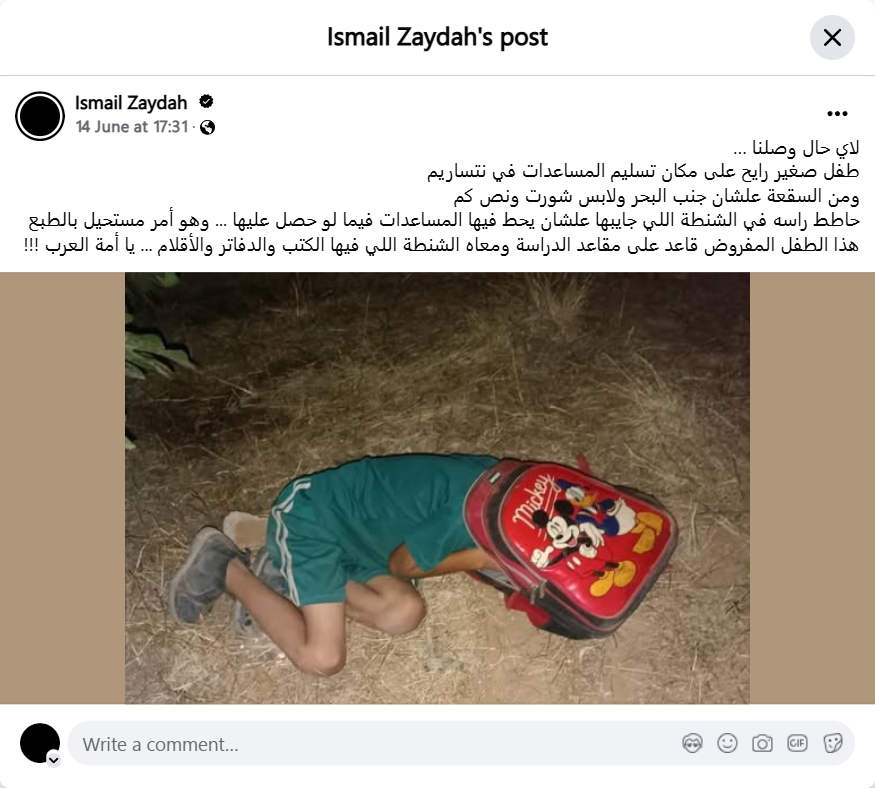Image resolution: width=875 pixels, height=788 pixels.
Task: Click the Ismail Zaydah's post dialog title
Action: point(437,37)
